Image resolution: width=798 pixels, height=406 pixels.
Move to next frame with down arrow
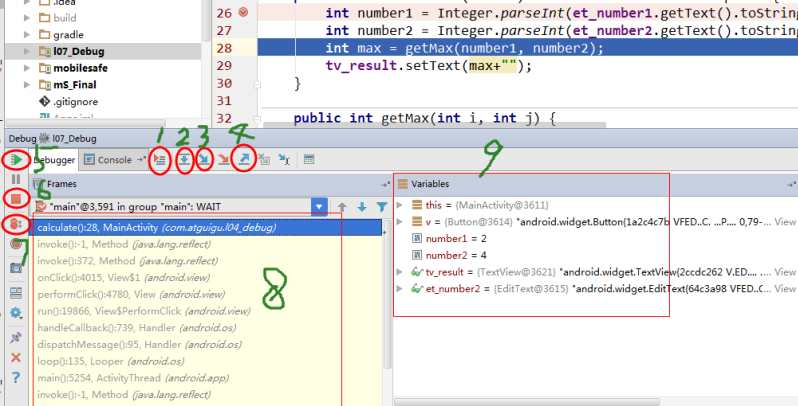pyautogui.click(x=362, y=207)
